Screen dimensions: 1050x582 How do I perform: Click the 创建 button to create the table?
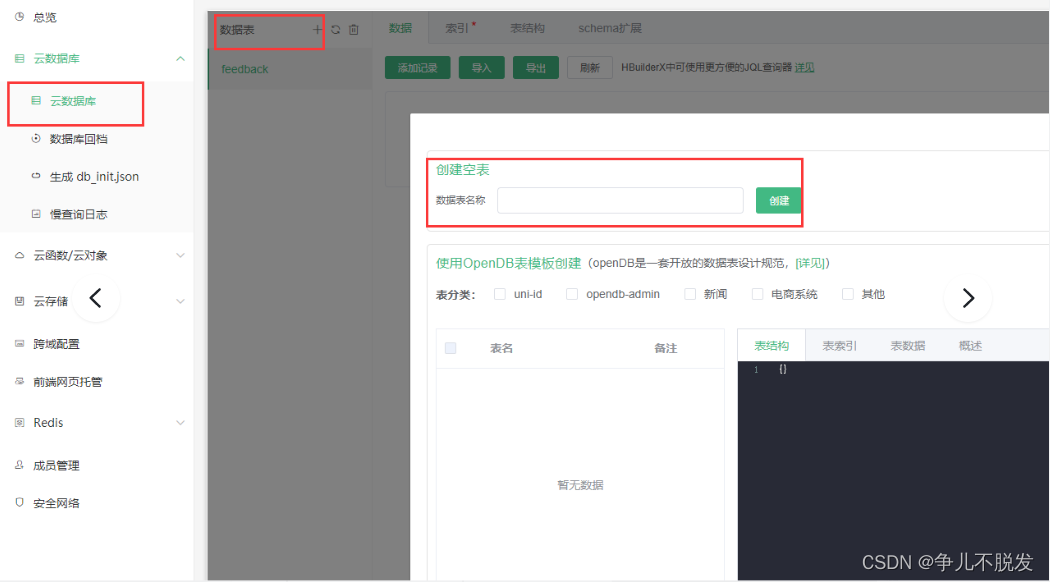point(778,200)
